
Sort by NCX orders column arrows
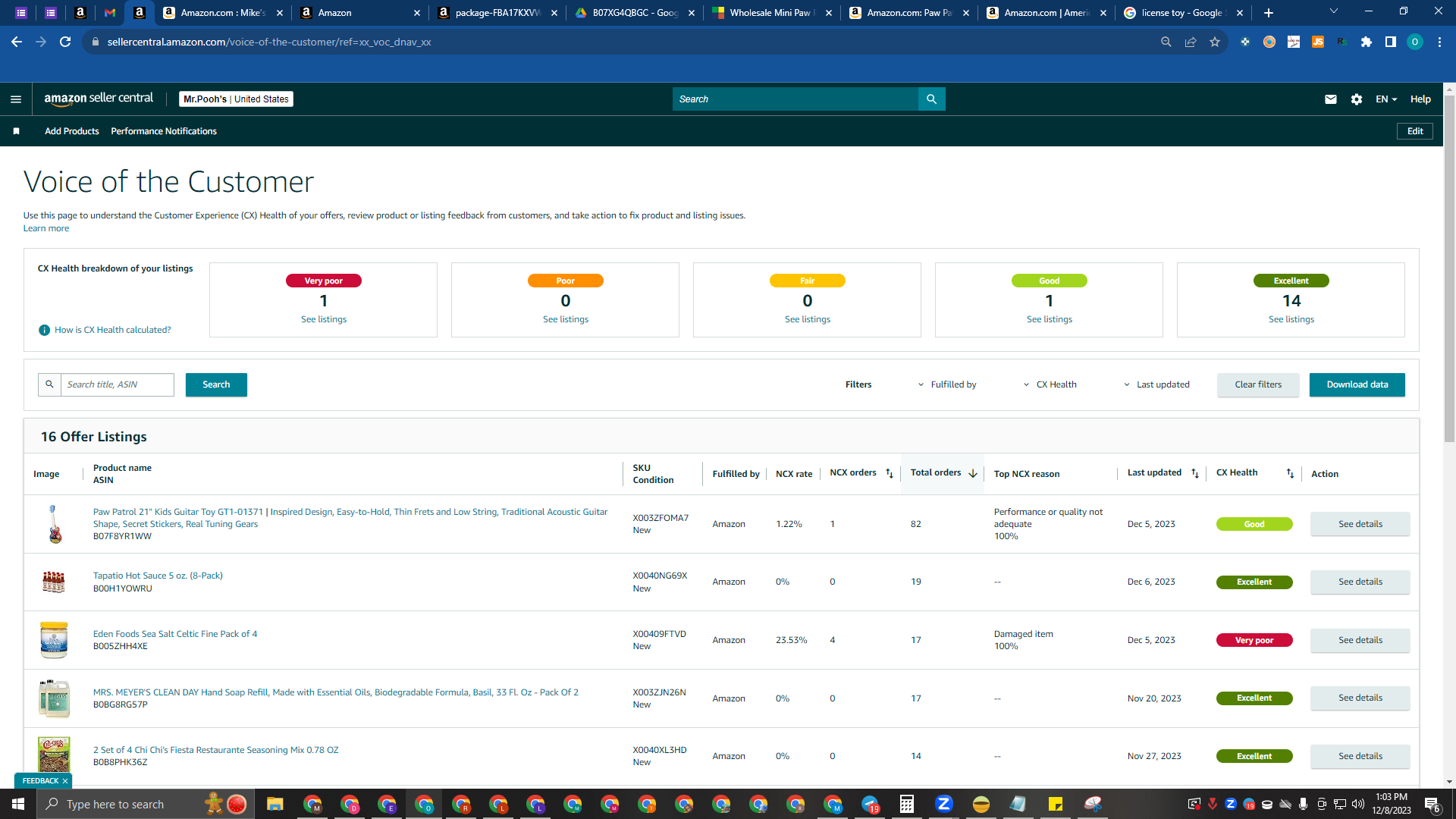coord(890,473)
